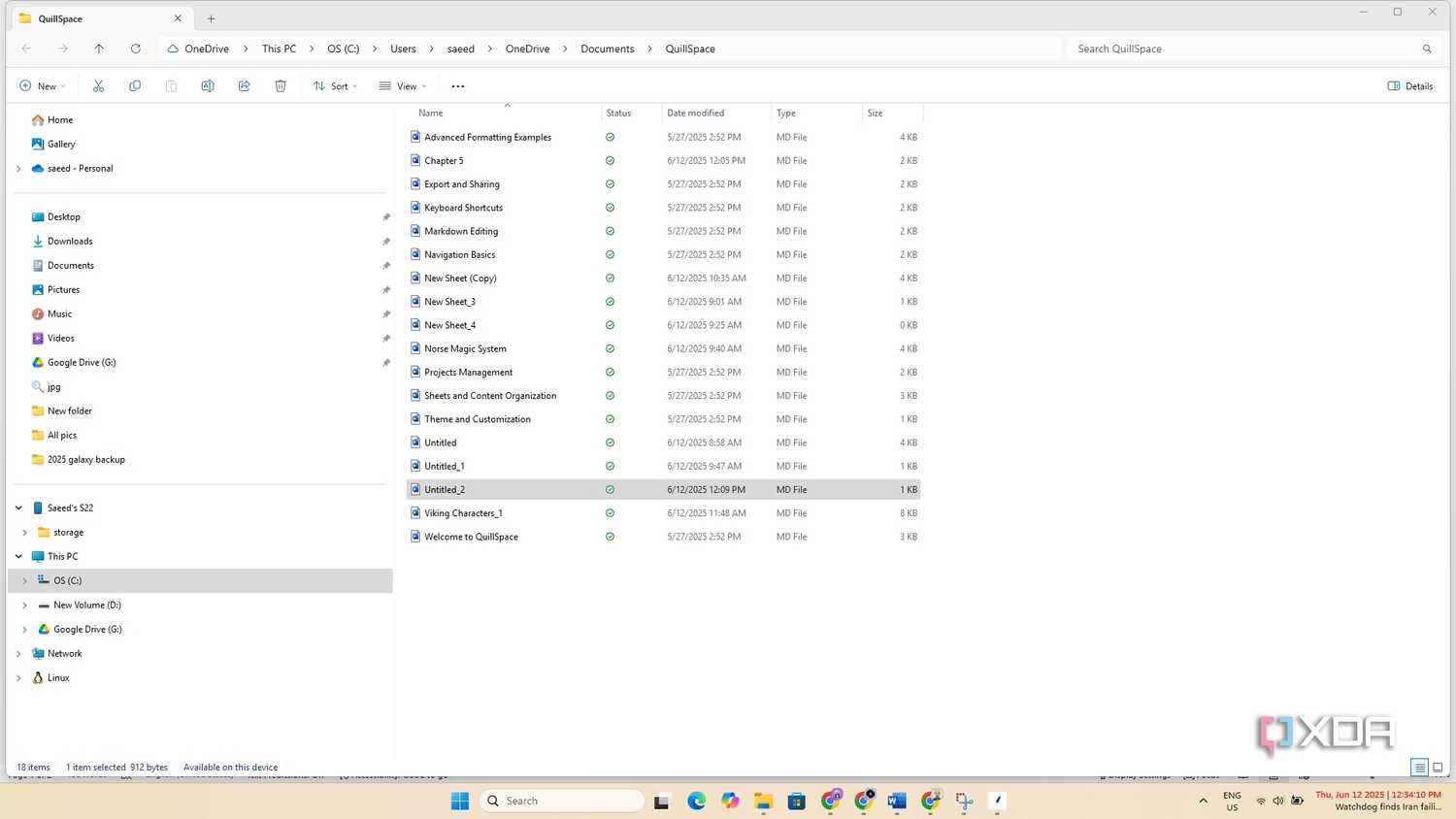1456x819 pixels.
Task: Select the Norse Magic System file
Action: [x=465, y=349]
